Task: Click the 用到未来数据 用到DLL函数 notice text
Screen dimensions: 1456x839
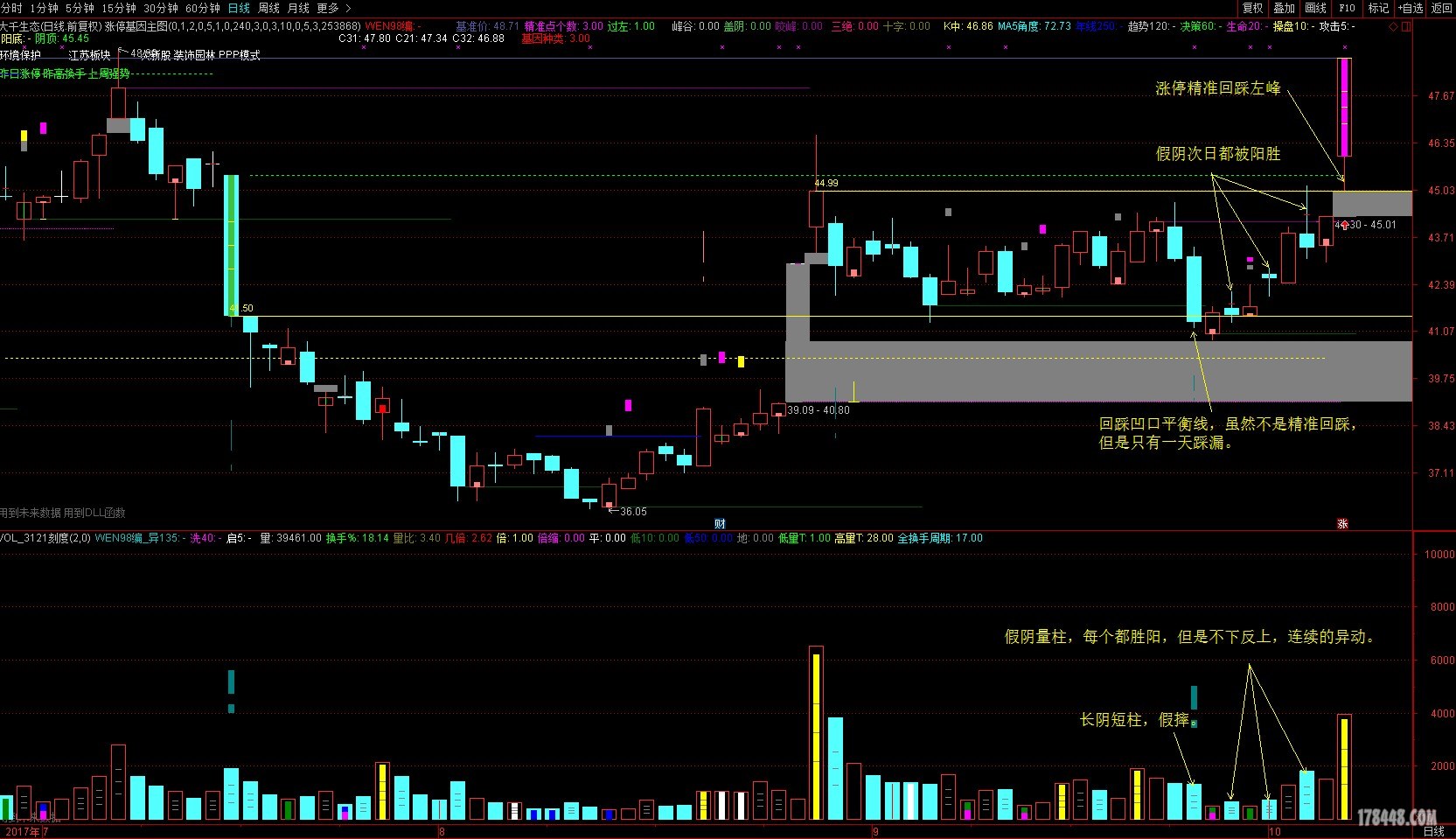Action: [x=63, y=513]
